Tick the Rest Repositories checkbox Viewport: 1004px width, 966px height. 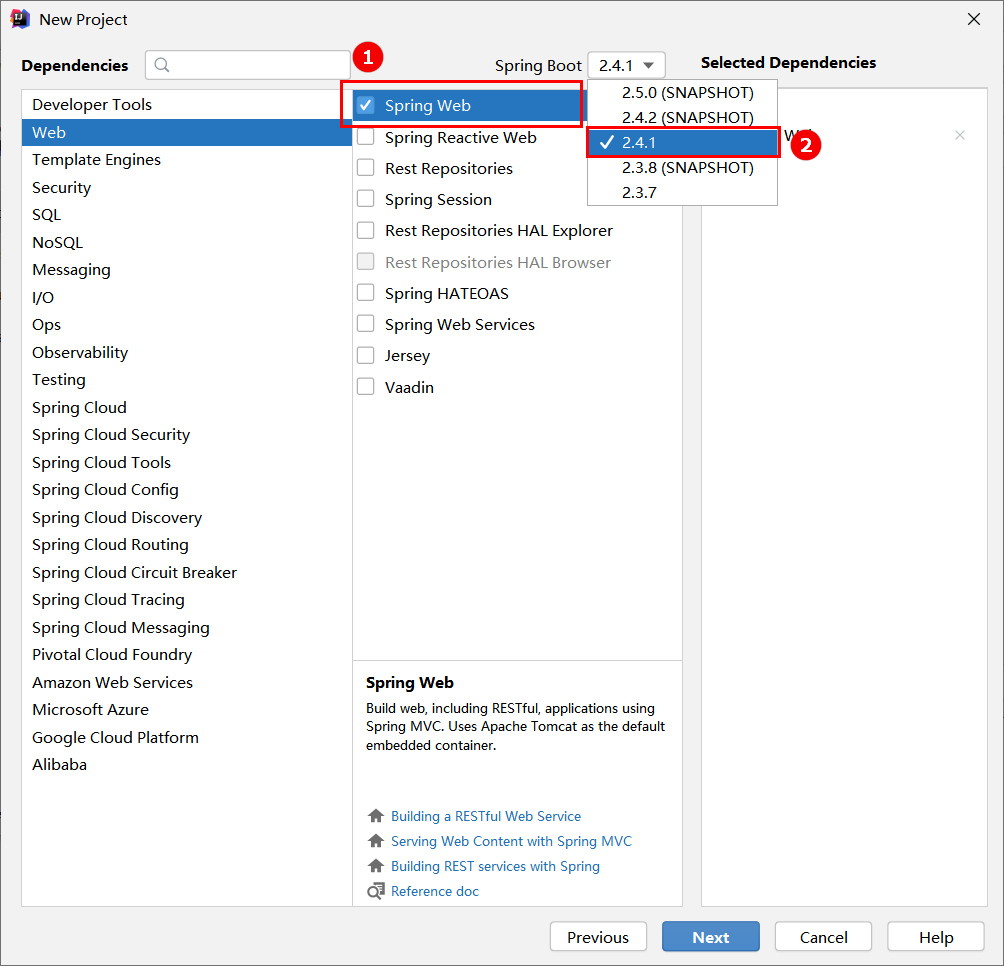point(366,168)
